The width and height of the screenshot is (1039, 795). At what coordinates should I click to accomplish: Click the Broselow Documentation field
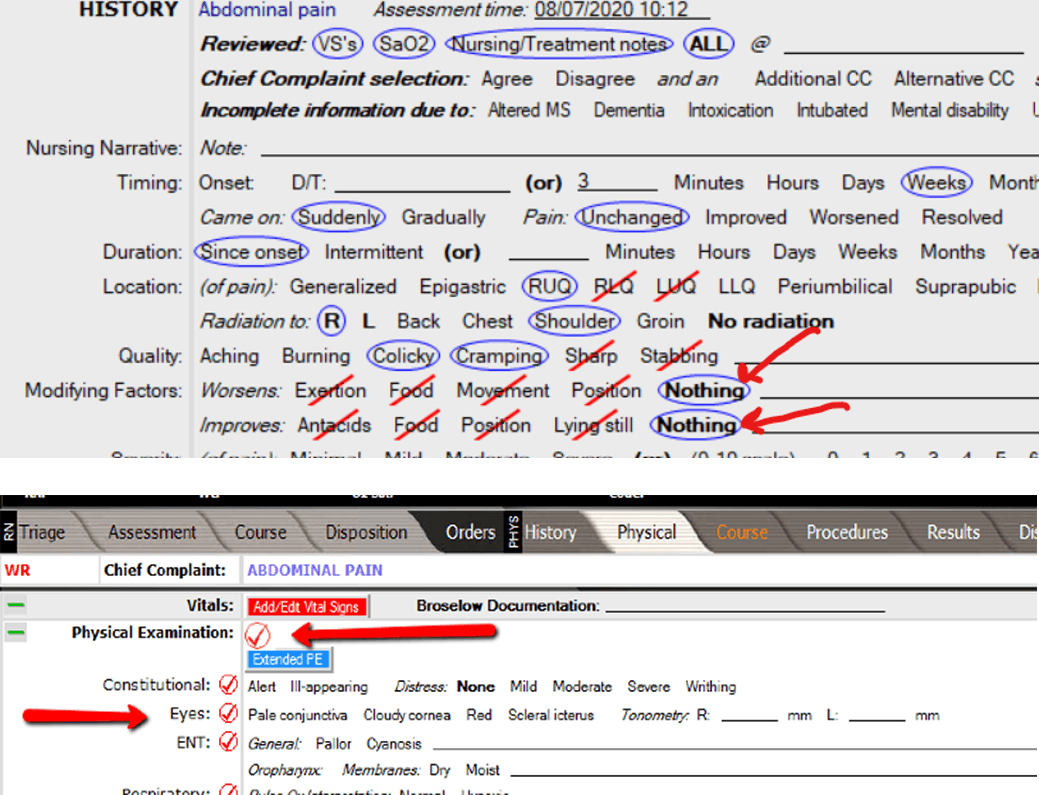coord(745,606)
